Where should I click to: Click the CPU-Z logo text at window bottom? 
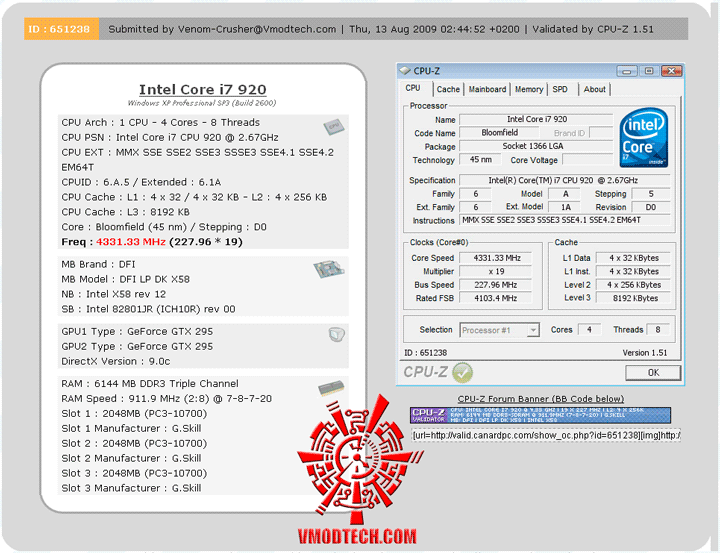(x=425, y=372)
